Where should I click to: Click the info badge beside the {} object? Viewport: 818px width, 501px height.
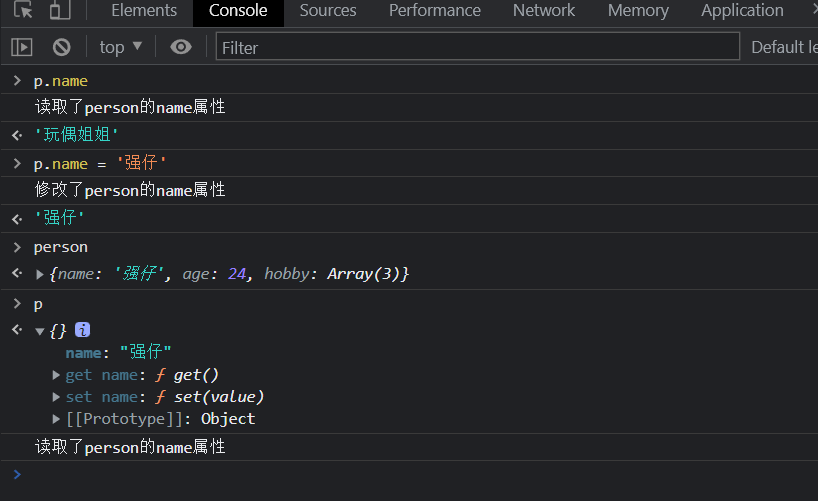83,330
